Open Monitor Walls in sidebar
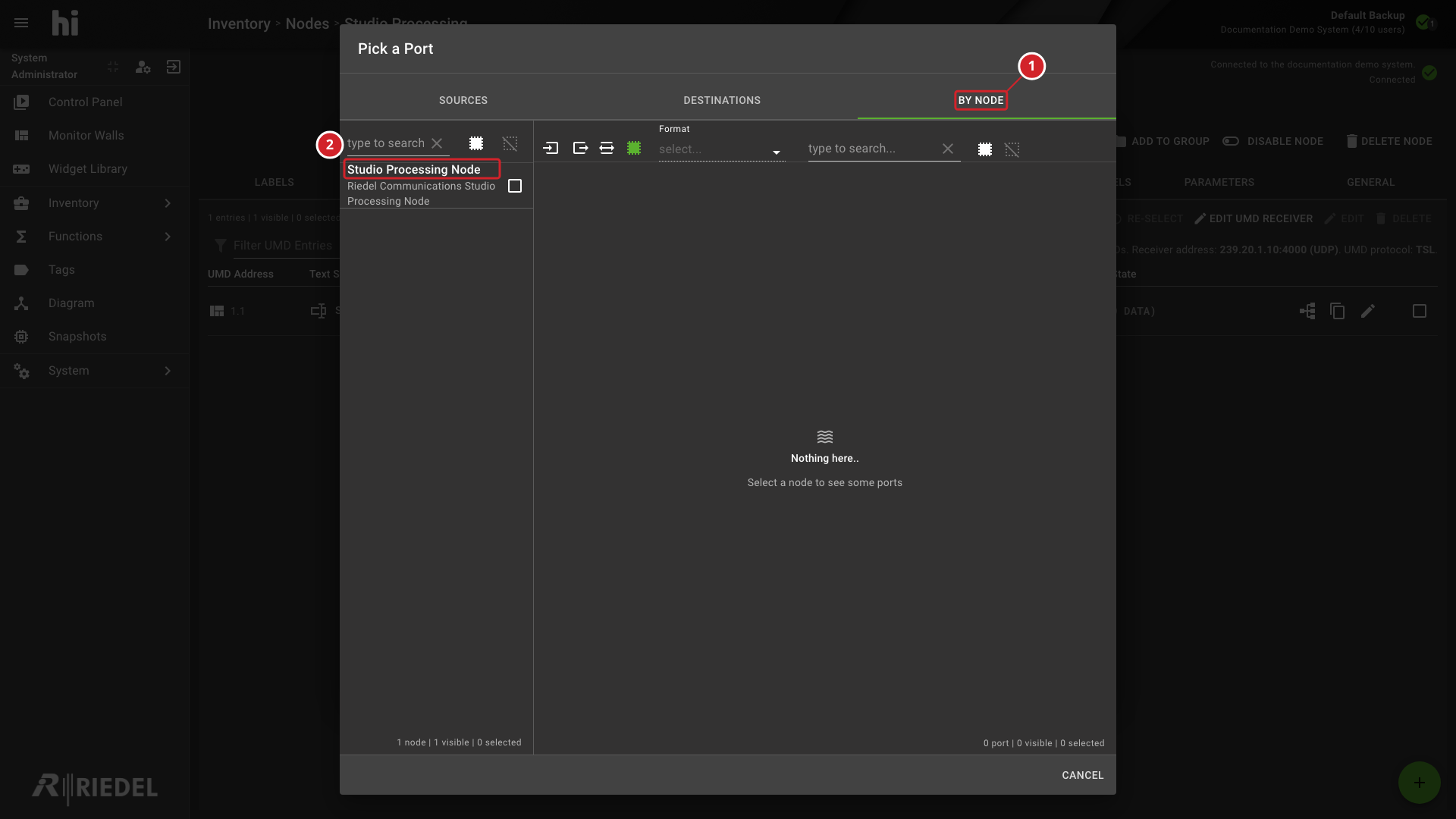Image resolution: width=1456 pixels, height=819 pixels. point(94,136)
